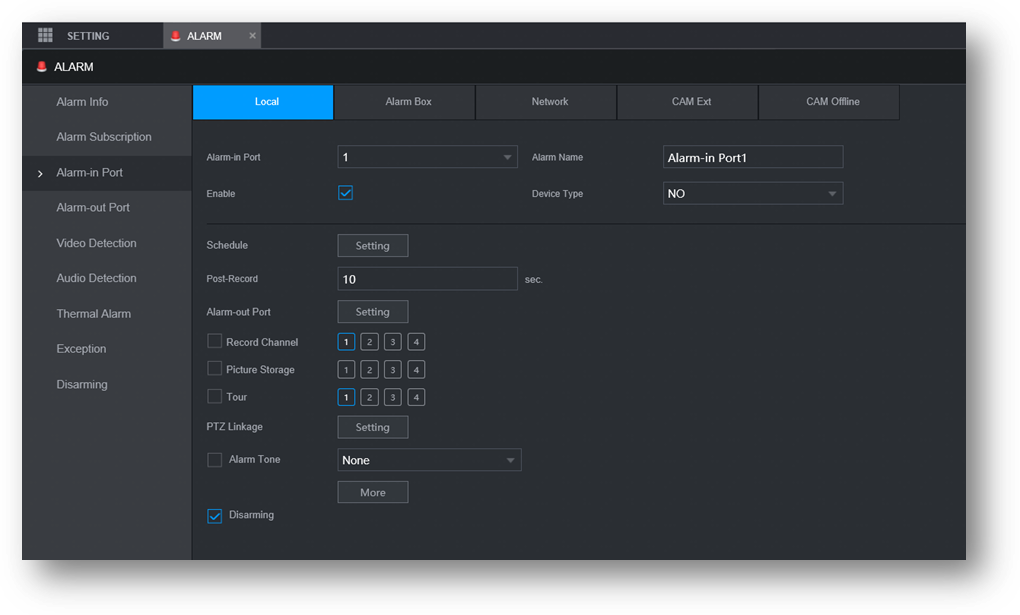Close the ALARM tab with X
Viewport: 1020px width, 615px height.
point(252,36)
